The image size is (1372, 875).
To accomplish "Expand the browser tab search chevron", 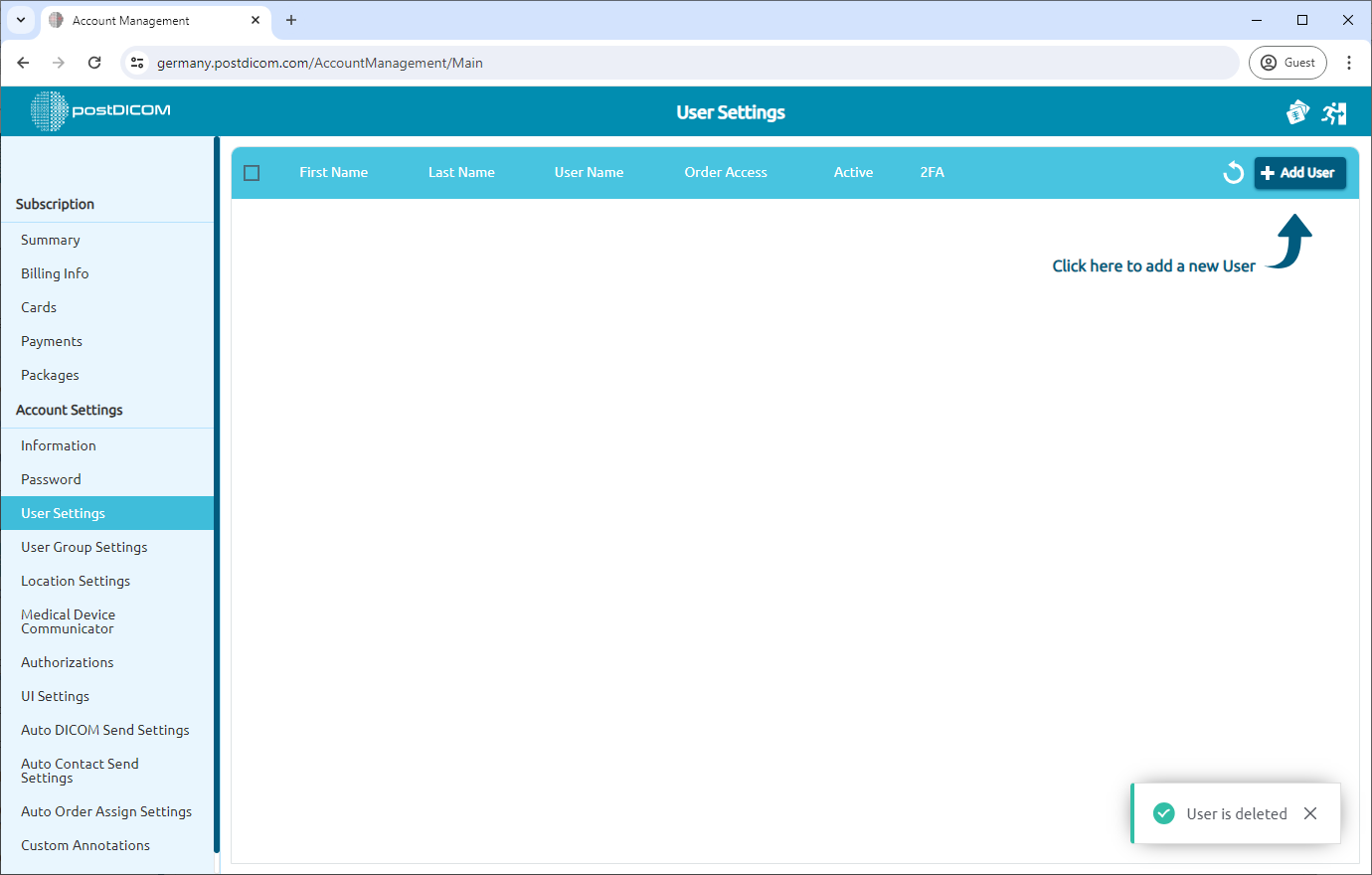I will [20, 20].
